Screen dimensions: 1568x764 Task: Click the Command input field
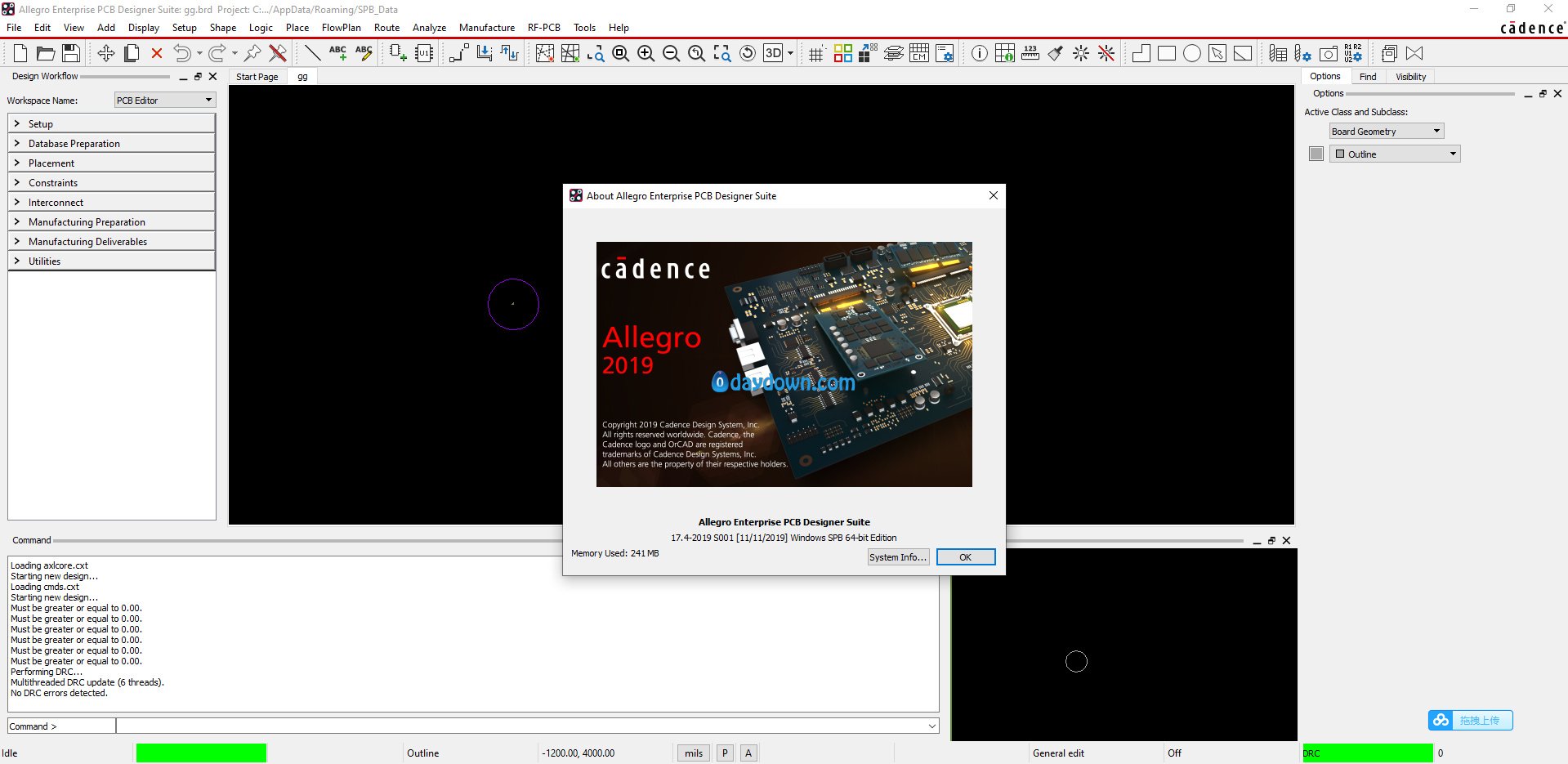526,726
